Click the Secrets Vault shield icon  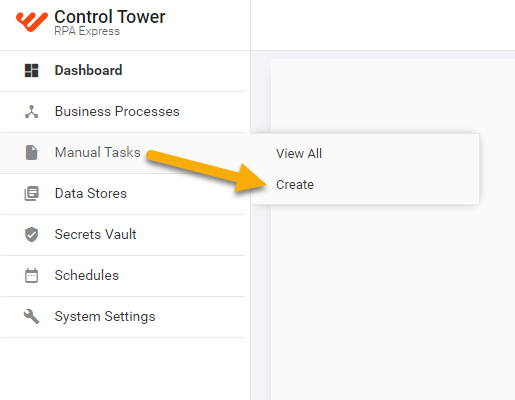(x=32, y=234)
